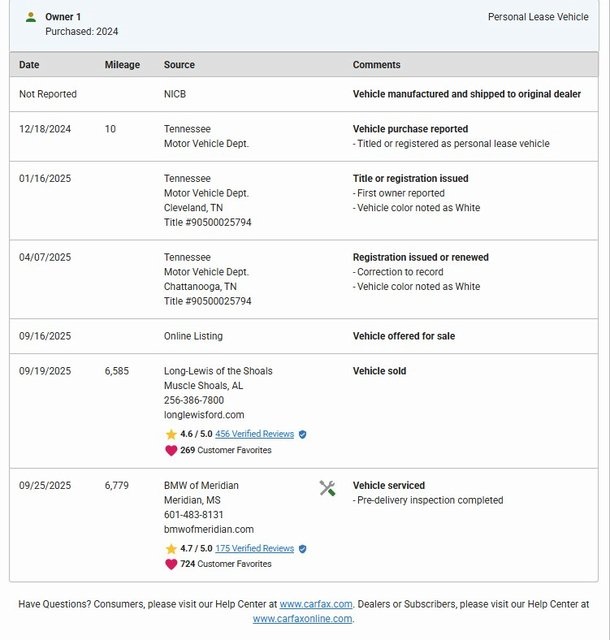Click the longlewisford.com dealer website text

tap(204, 415)
